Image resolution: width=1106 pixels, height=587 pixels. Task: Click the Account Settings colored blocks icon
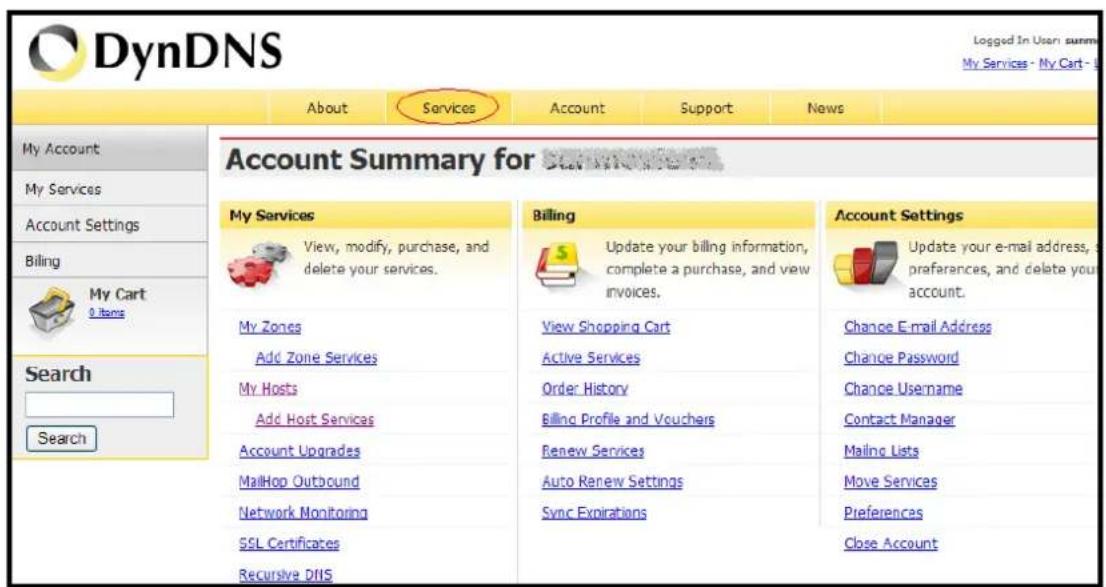[x=866, y=264]
